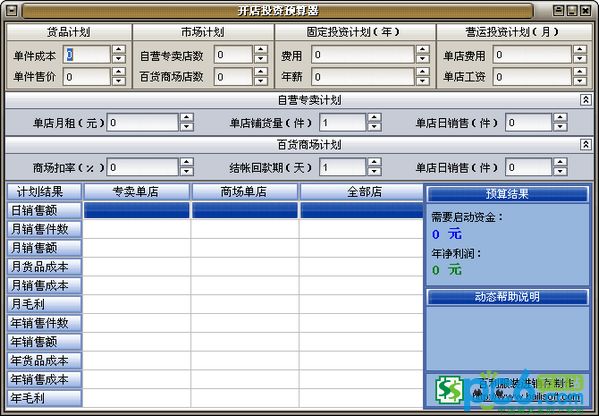This screenshot has height=416, width=599.
Task: Click the 商场扣率（%）input field
Action: pos(143,167)
